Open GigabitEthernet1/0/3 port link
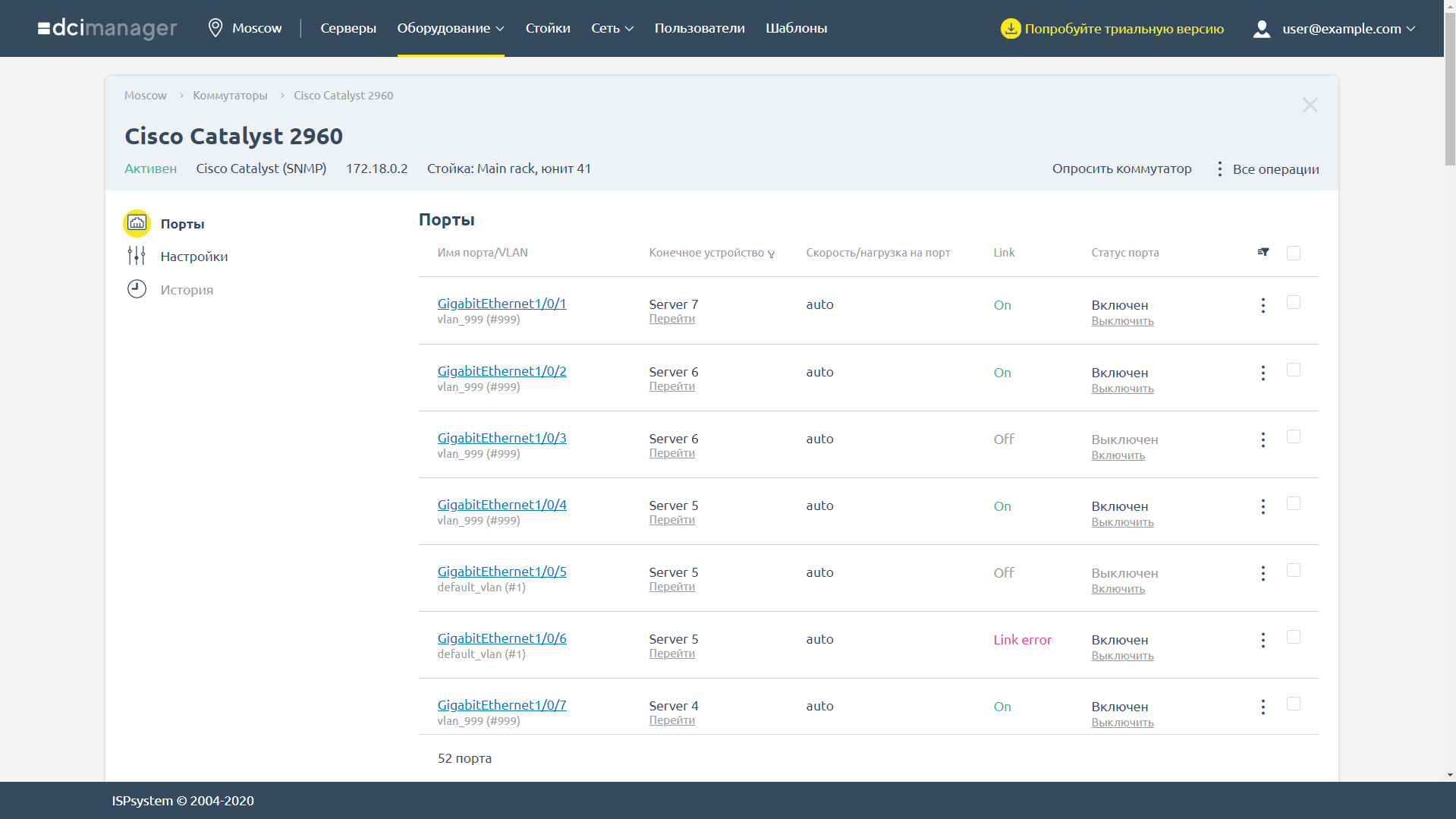Image resolution: width=1456 pixels, height=819 pixels. (502, 438)
